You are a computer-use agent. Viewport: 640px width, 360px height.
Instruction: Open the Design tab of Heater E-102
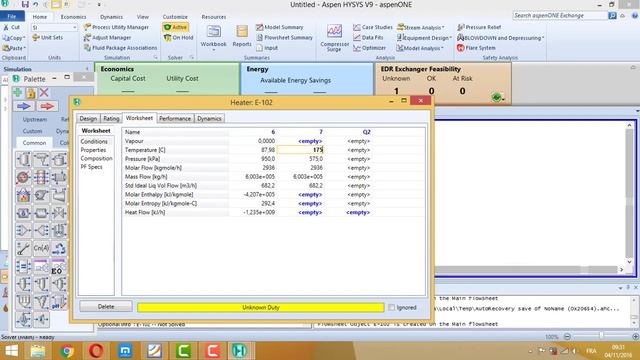(88, 118)
